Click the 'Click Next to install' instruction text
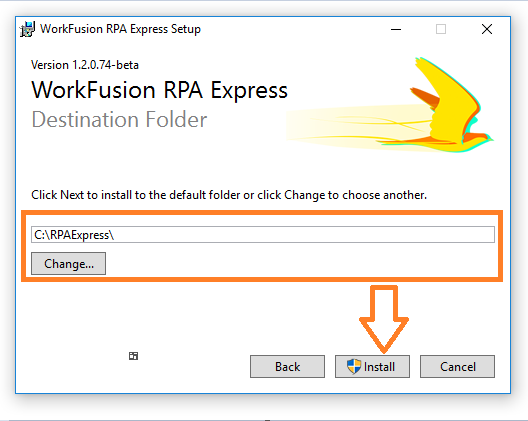The height and width of the screenshot is (421, 528). click(229, 195)
